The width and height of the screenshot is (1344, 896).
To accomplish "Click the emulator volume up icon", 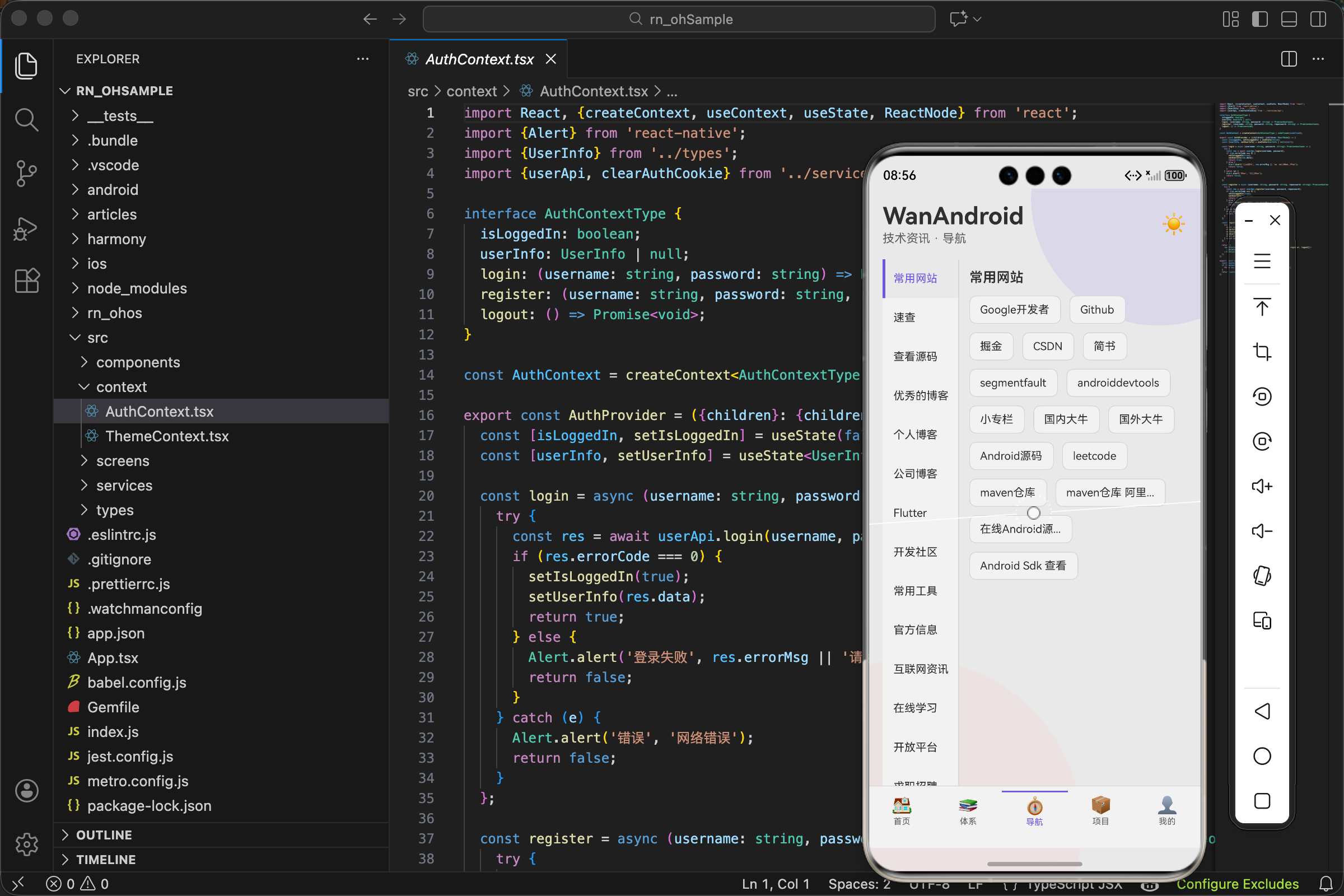I will click(x=1262, y=486).
